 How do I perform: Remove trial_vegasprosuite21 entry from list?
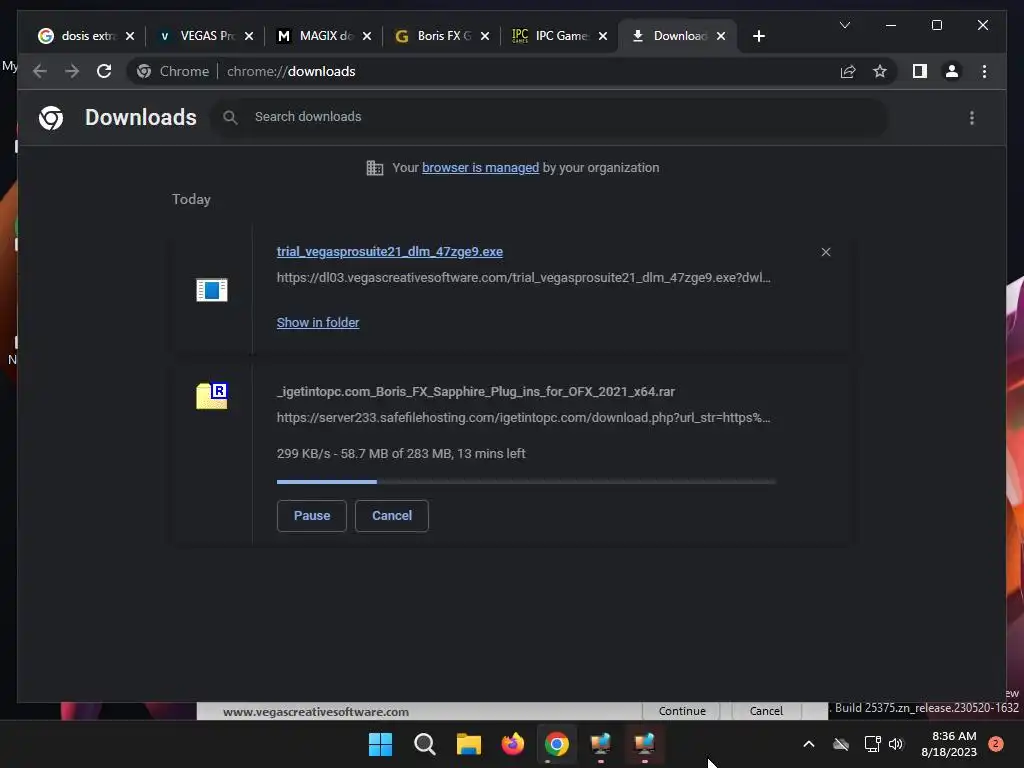(x=825, y=252)
